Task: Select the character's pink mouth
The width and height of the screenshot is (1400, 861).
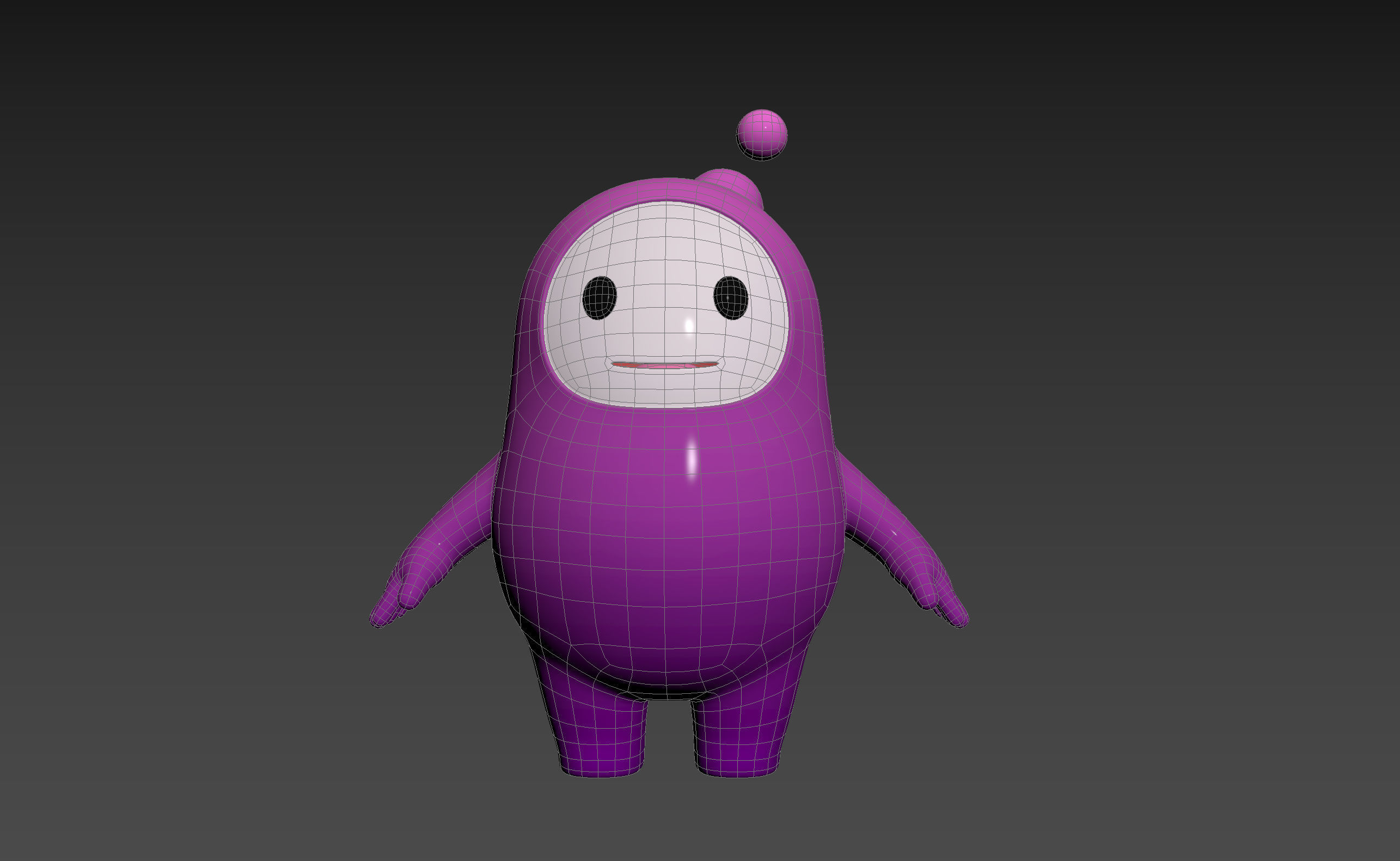Action: 664,364
